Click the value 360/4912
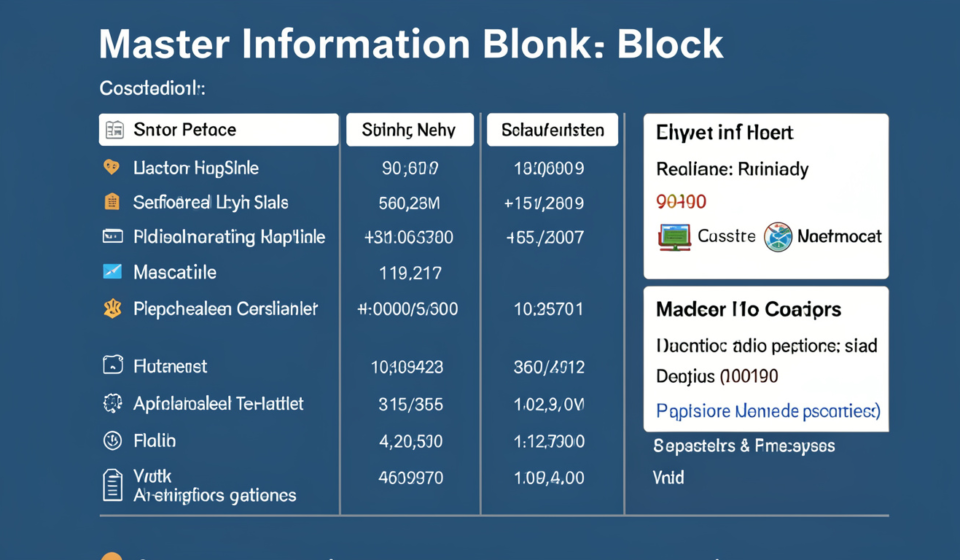Viewport: 960px width, 560px height. [x=549, y=367]
